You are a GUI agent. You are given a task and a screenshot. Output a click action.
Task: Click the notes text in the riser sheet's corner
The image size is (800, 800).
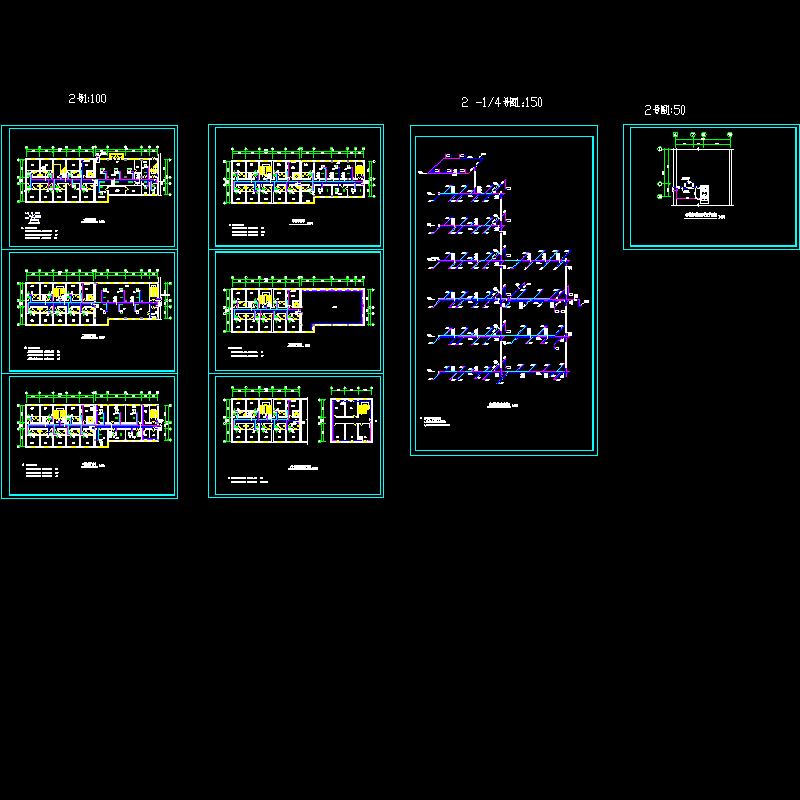coord(436,421)
